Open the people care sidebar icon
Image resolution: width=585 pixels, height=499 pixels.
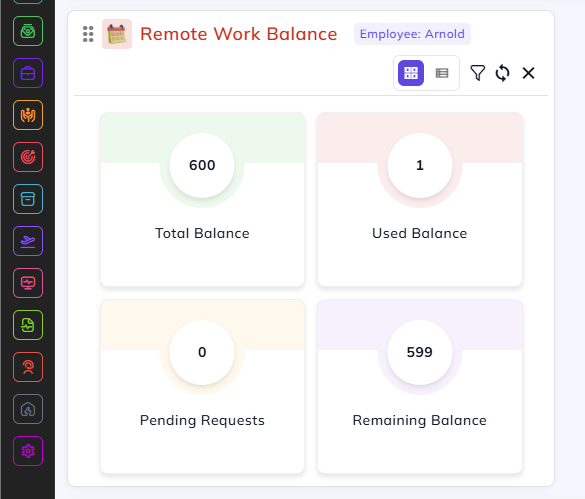28,115
